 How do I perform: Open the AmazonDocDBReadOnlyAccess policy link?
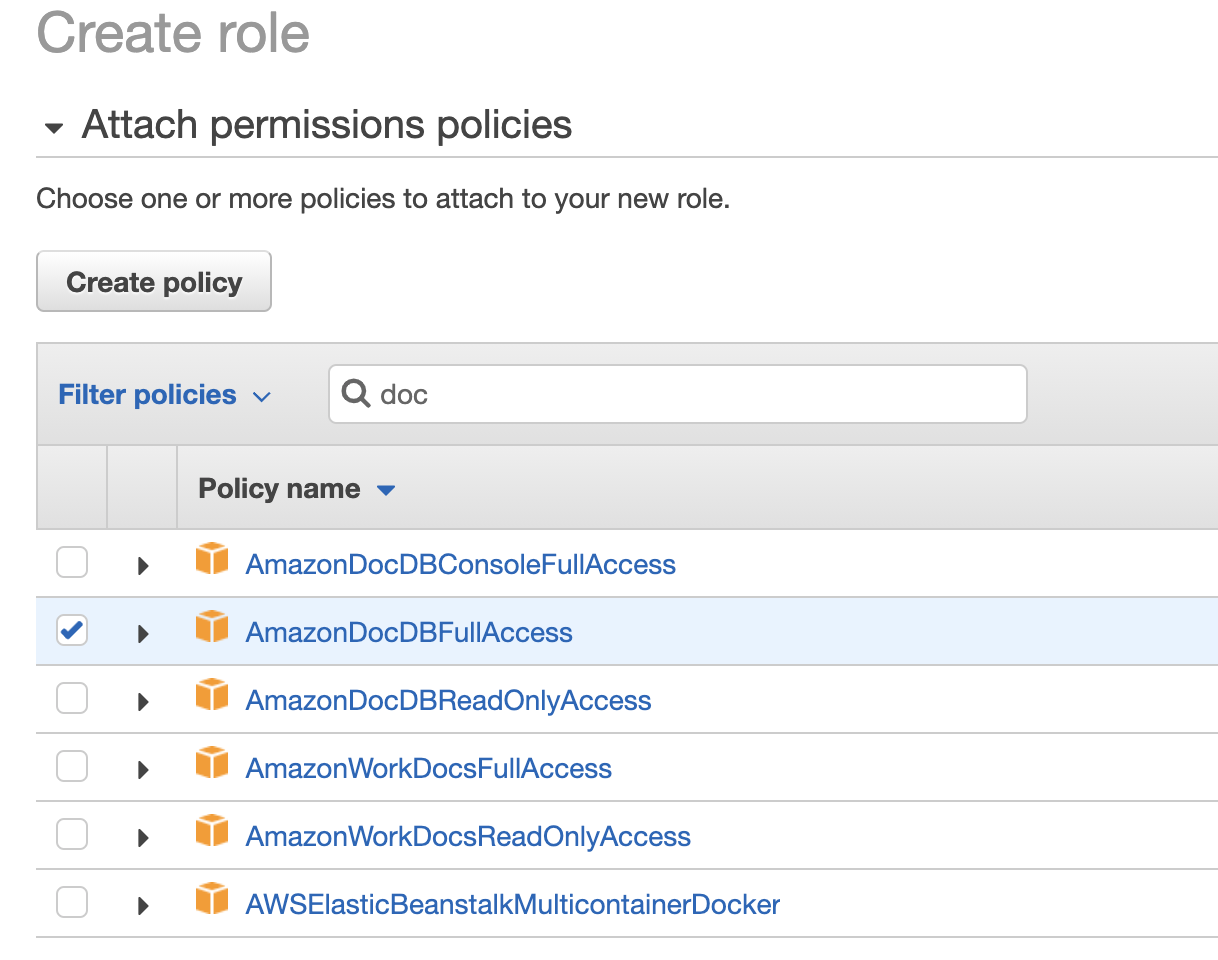point(449,701)
